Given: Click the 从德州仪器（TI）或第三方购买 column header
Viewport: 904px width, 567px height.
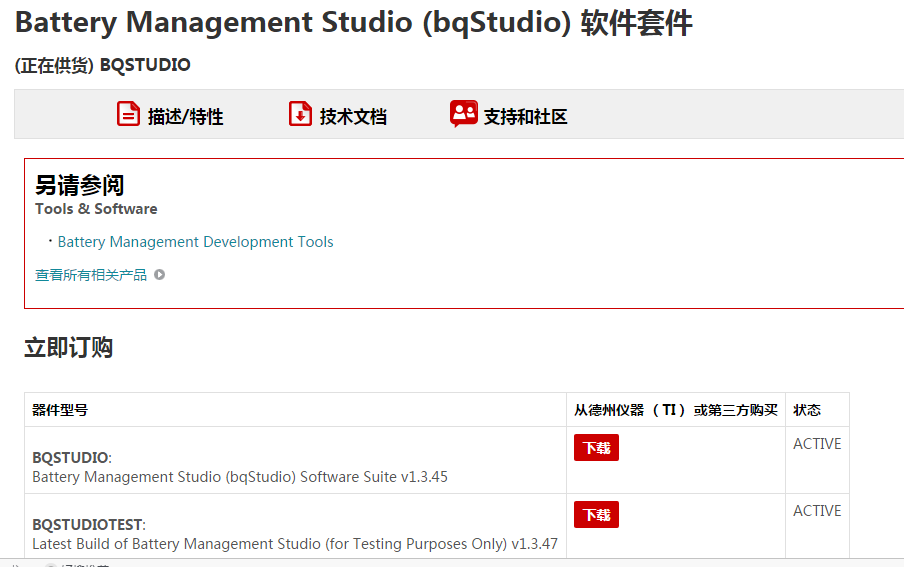Looking at the screenshot, I should [676, 410].
